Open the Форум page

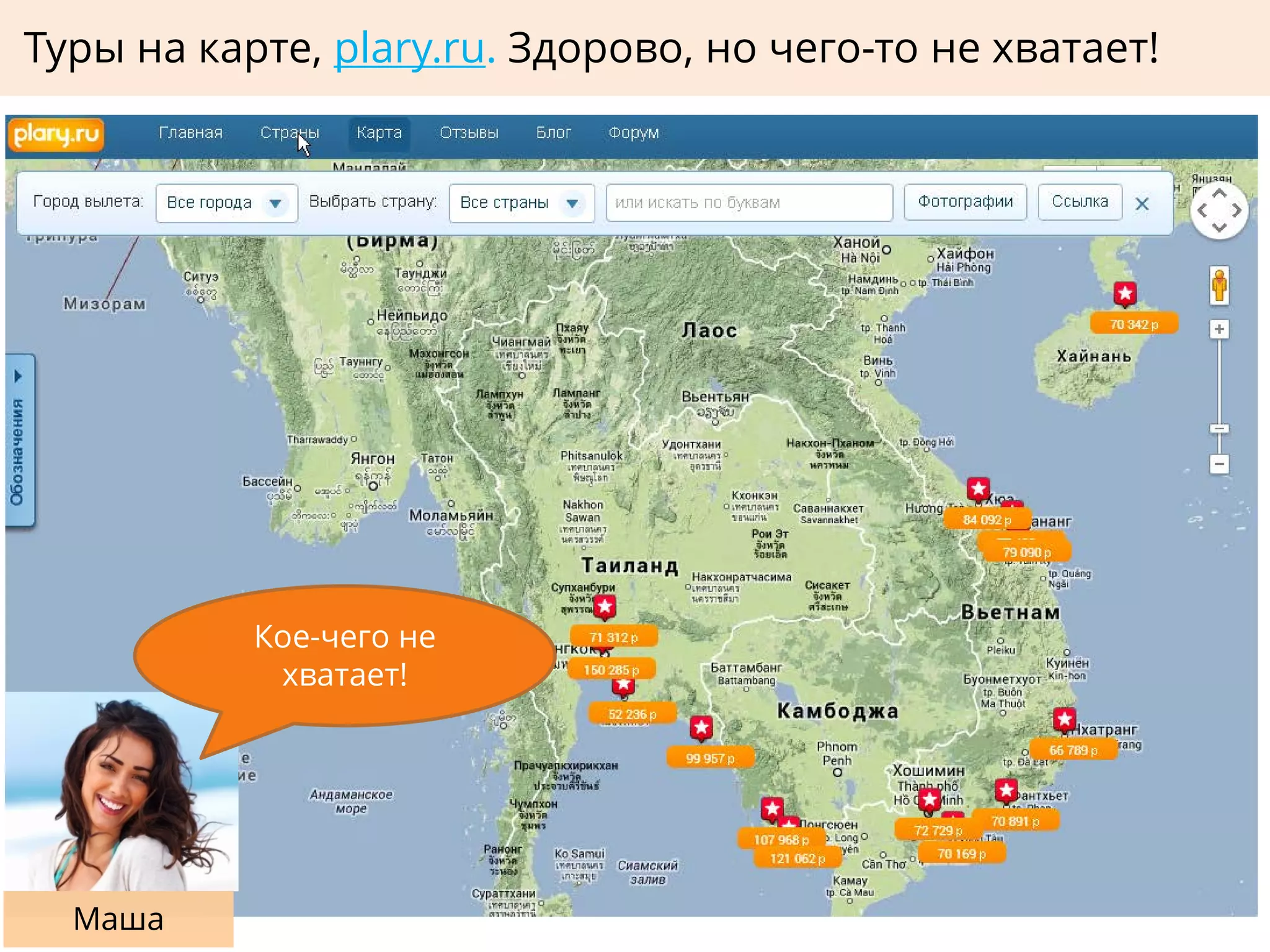tap(633, 133)
